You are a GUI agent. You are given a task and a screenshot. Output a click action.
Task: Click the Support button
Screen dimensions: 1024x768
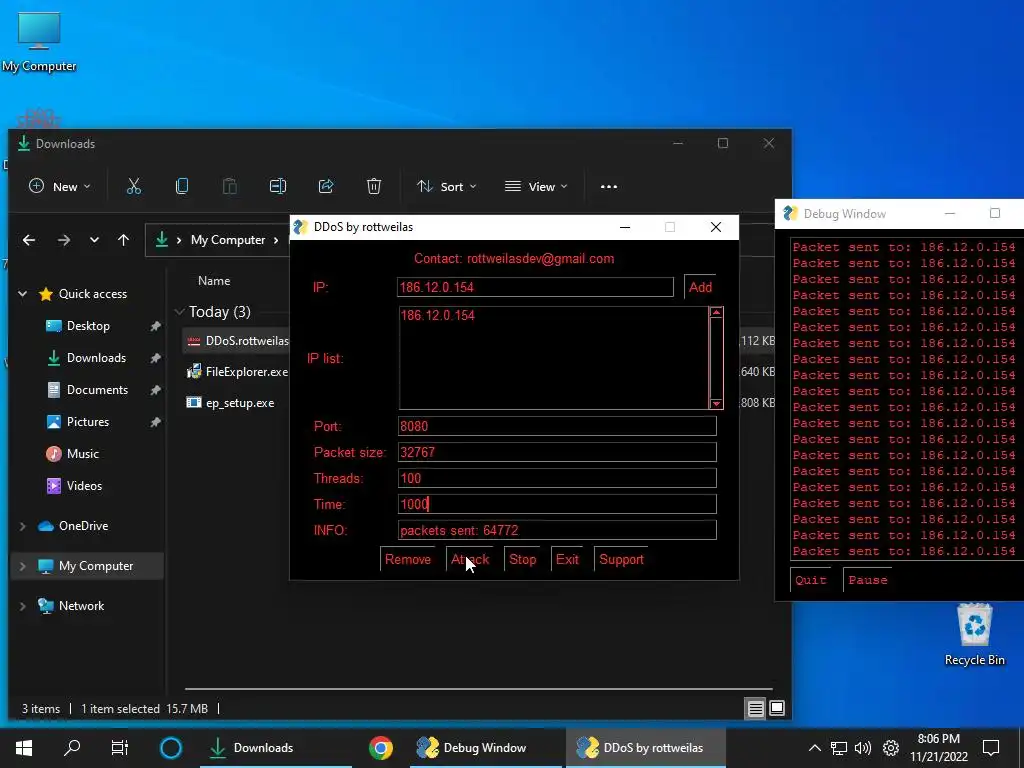tap(621, 560)
